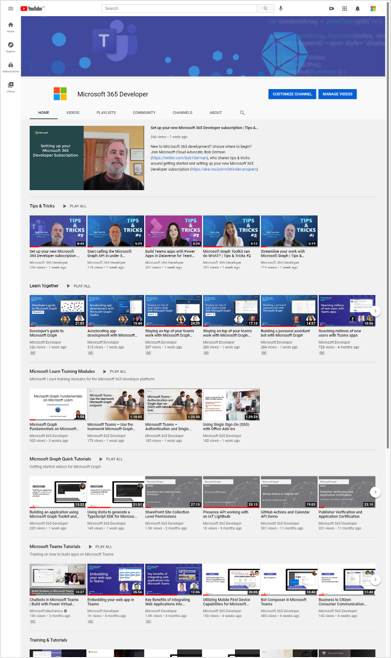Open 'Developer's guide to Microsoft Graph' thumbnail
391x658 pixels.
pyautogui.click(x=58, y=311)
